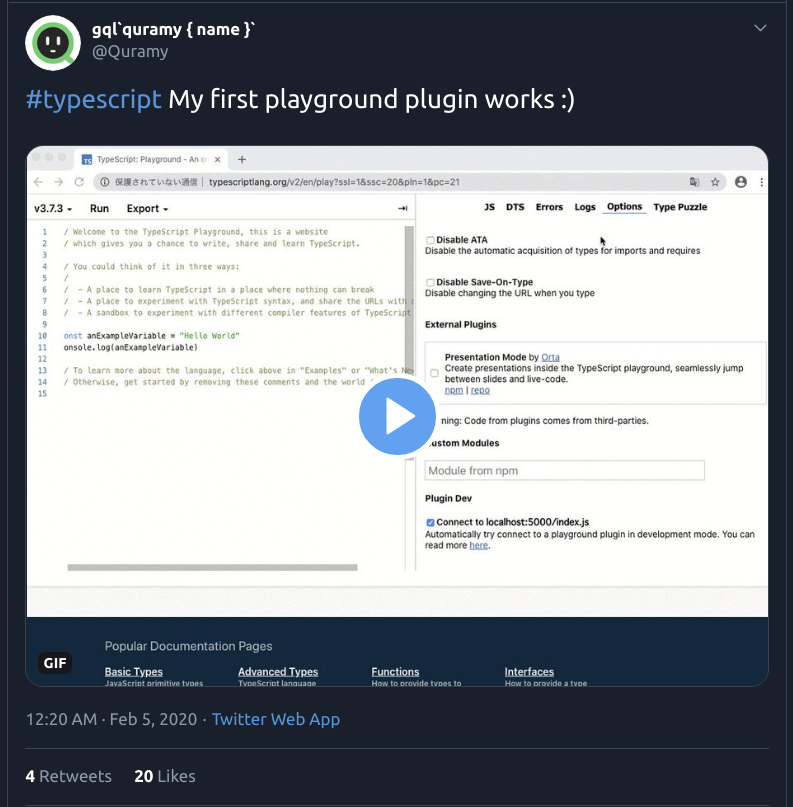The width and height of the screenshot is (793, 807).
Task: Open a new browser tab with plus icon
Action: coord(242,160)
